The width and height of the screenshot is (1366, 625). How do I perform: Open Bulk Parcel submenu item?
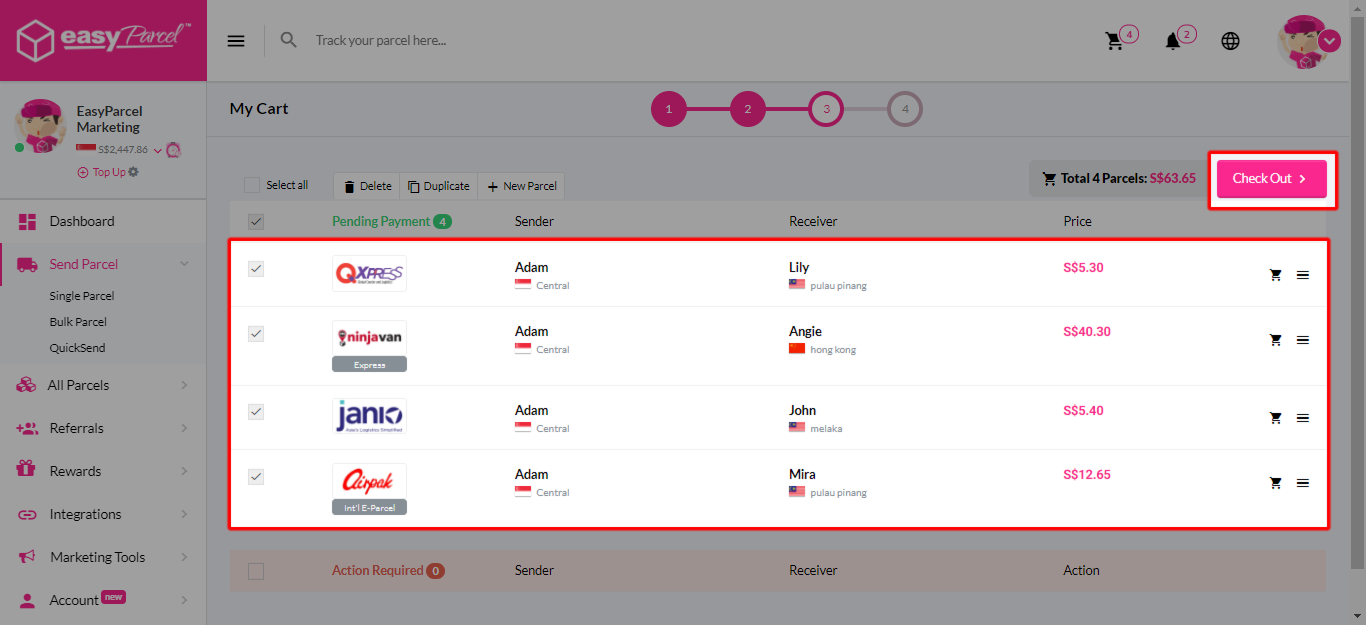click(x=78, y=322)
